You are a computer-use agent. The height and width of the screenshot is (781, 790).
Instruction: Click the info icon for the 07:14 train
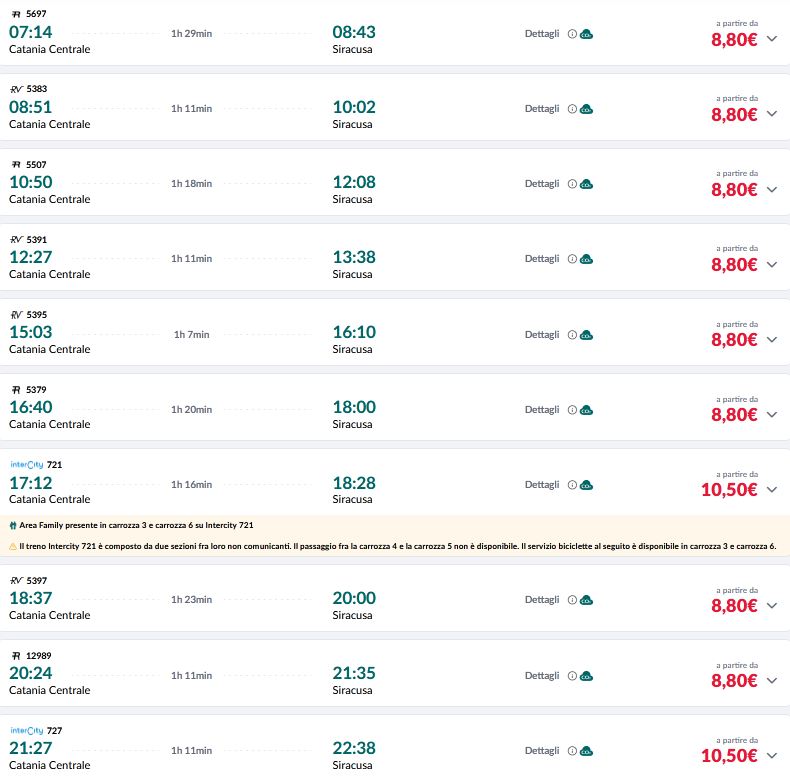(573, 34)
